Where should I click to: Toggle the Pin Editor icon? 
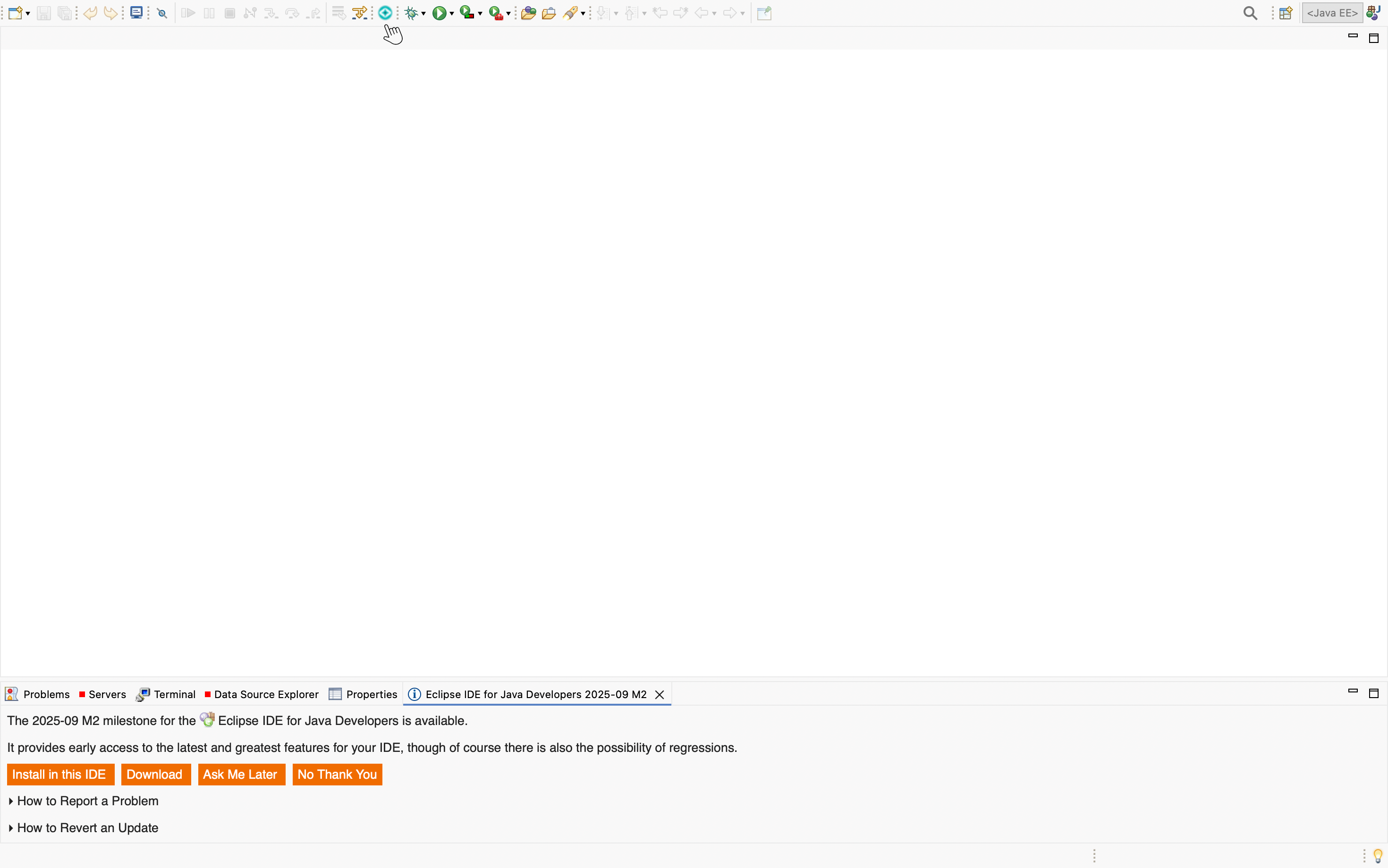pos(765,13)
